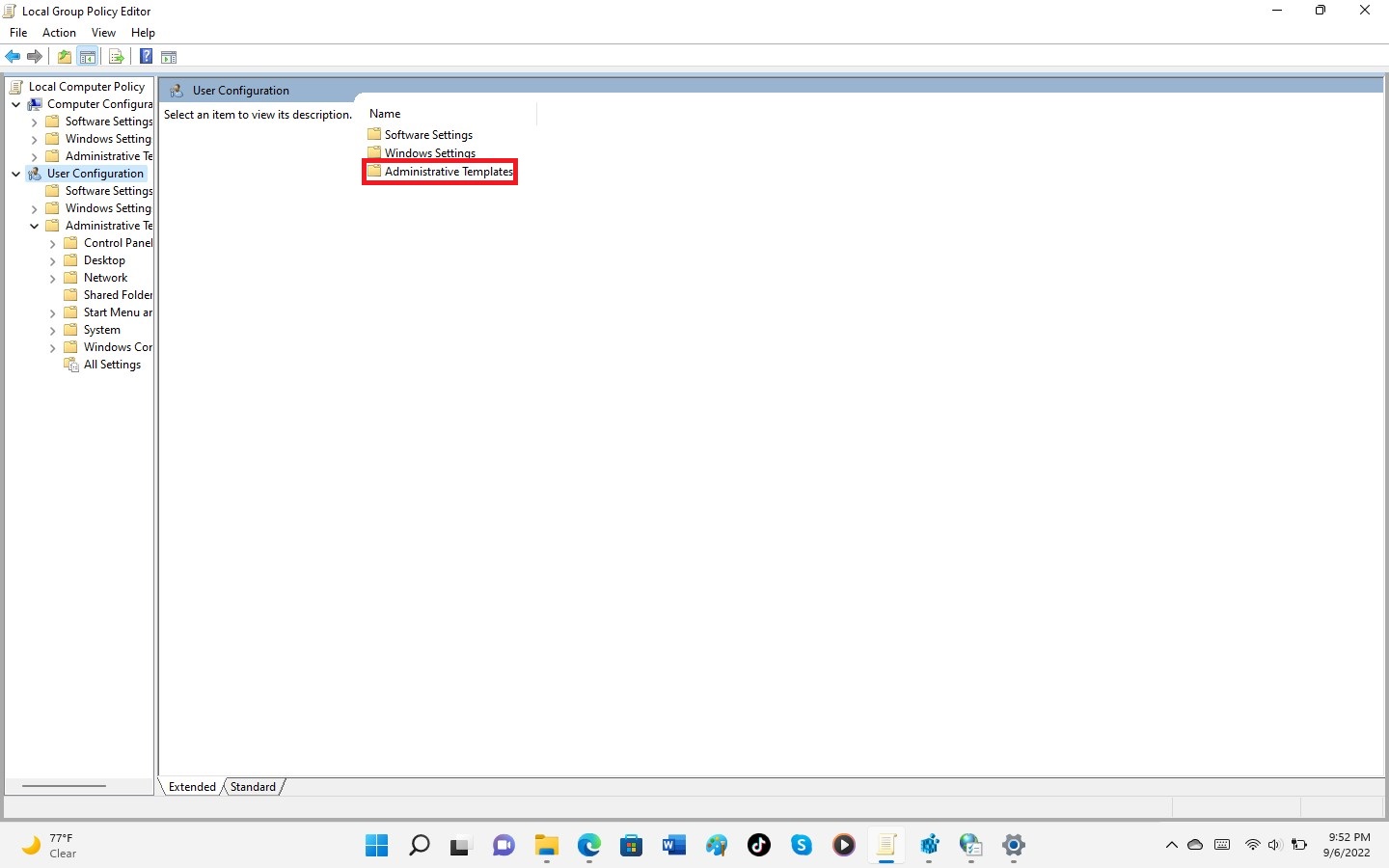Open the Help menu
Image resolution: width=1389 pixels, height=868 pixels.
(x=143, y=33)
